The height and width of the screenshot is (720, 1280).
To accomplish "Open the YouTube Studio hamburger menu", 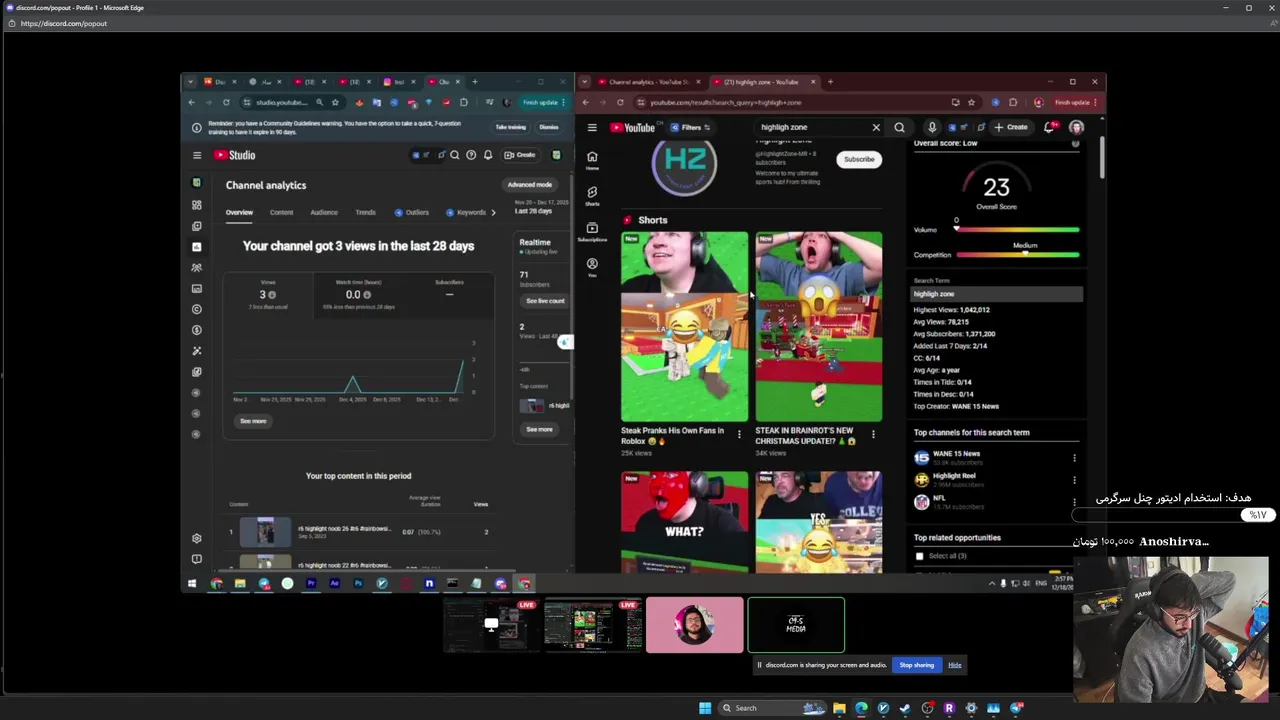I will [197, 155].
